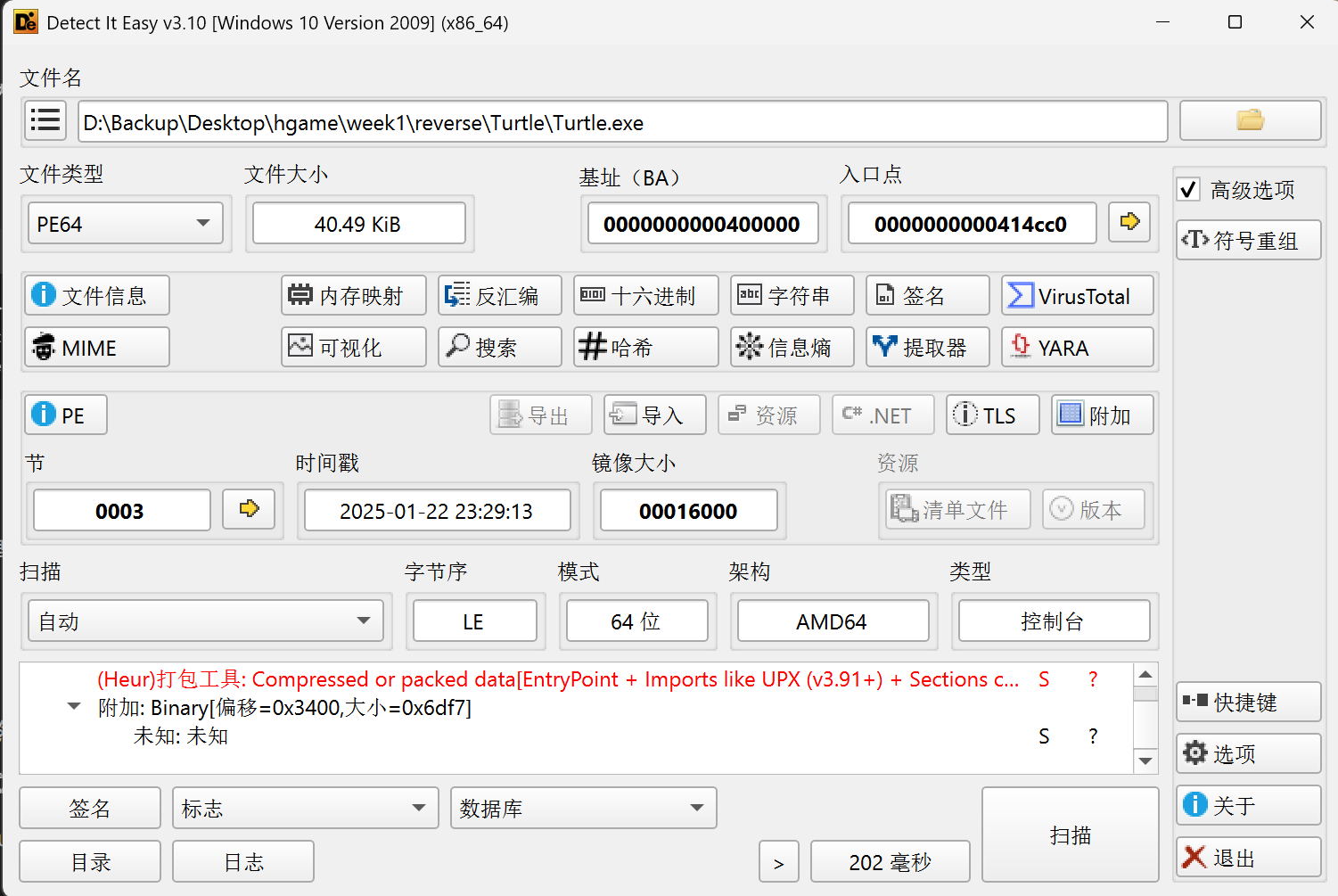Image resolution: width=1338 pixels, height=896 pixels.
Task: Browse for a file with folder icon
Action: 1250,121
